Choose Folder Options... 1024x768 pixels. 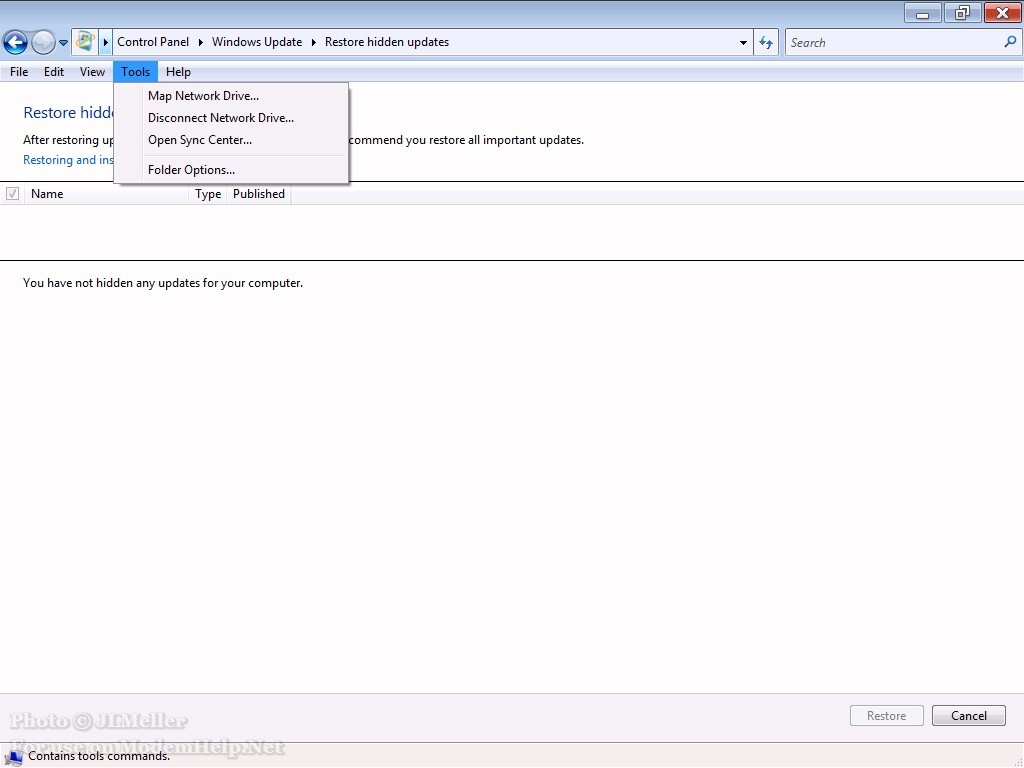coord(231,170)
